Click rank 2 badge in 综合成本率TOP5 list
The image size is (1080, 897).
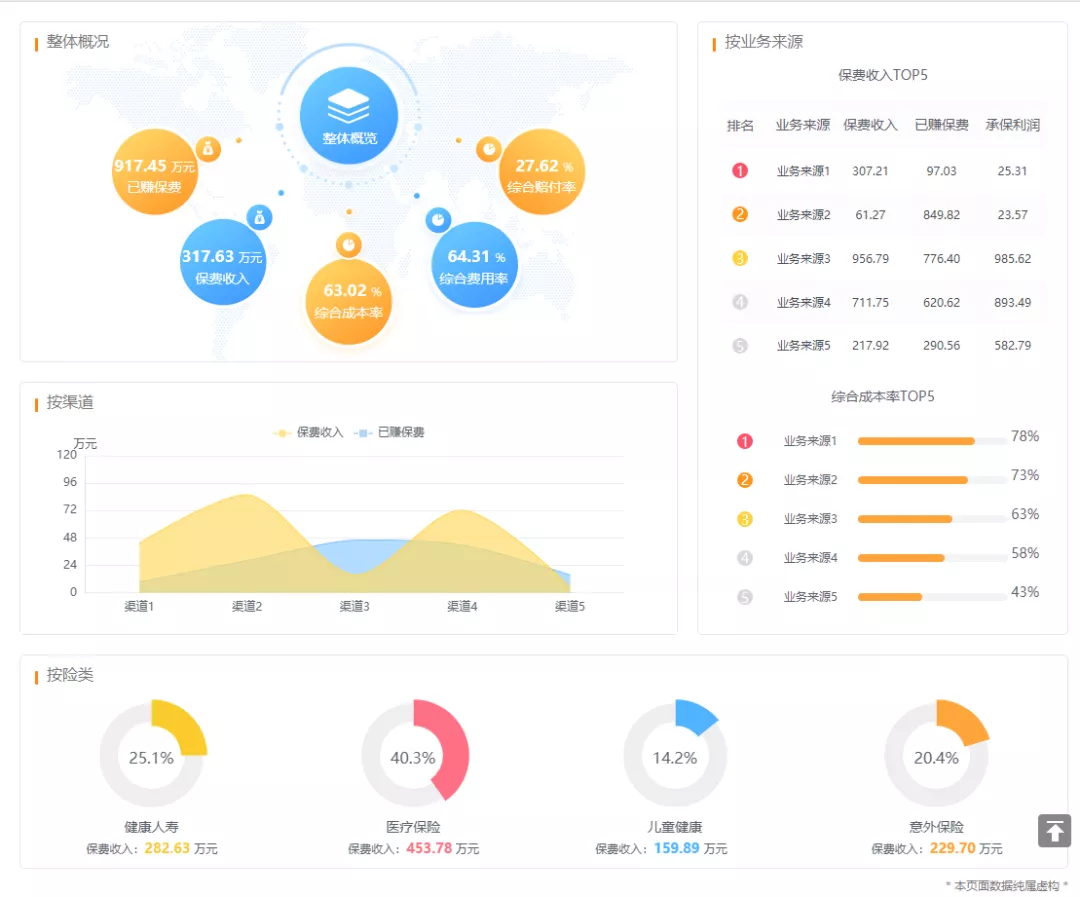745,480
